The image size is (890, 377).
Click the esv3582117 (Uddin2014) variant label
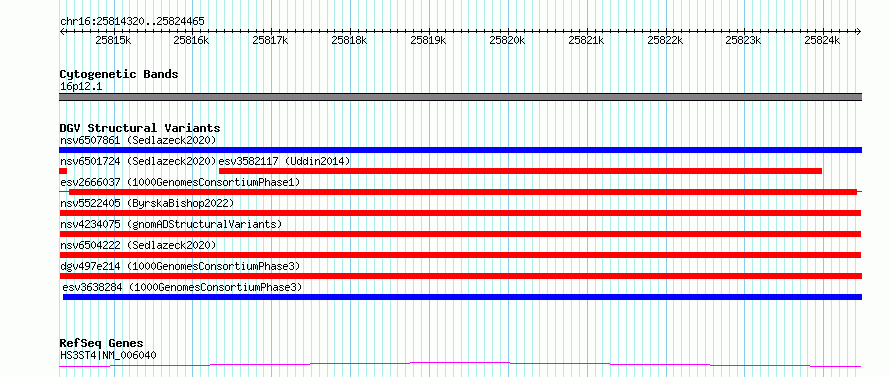284,161
